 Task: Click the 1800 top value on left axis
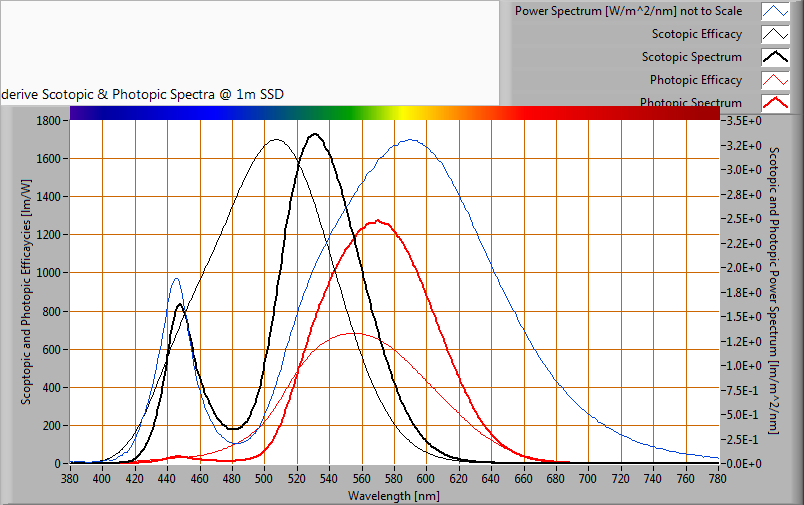tap(49, 121)
